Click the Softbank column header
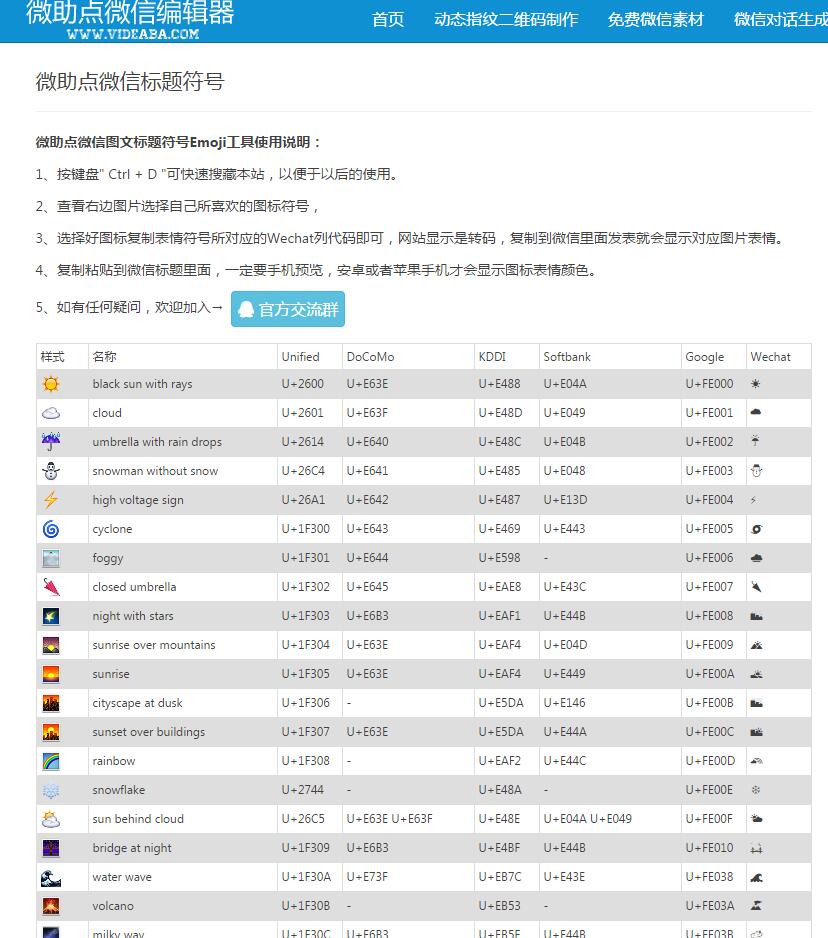Screen dimensions: 828x938 click(567, 357)
